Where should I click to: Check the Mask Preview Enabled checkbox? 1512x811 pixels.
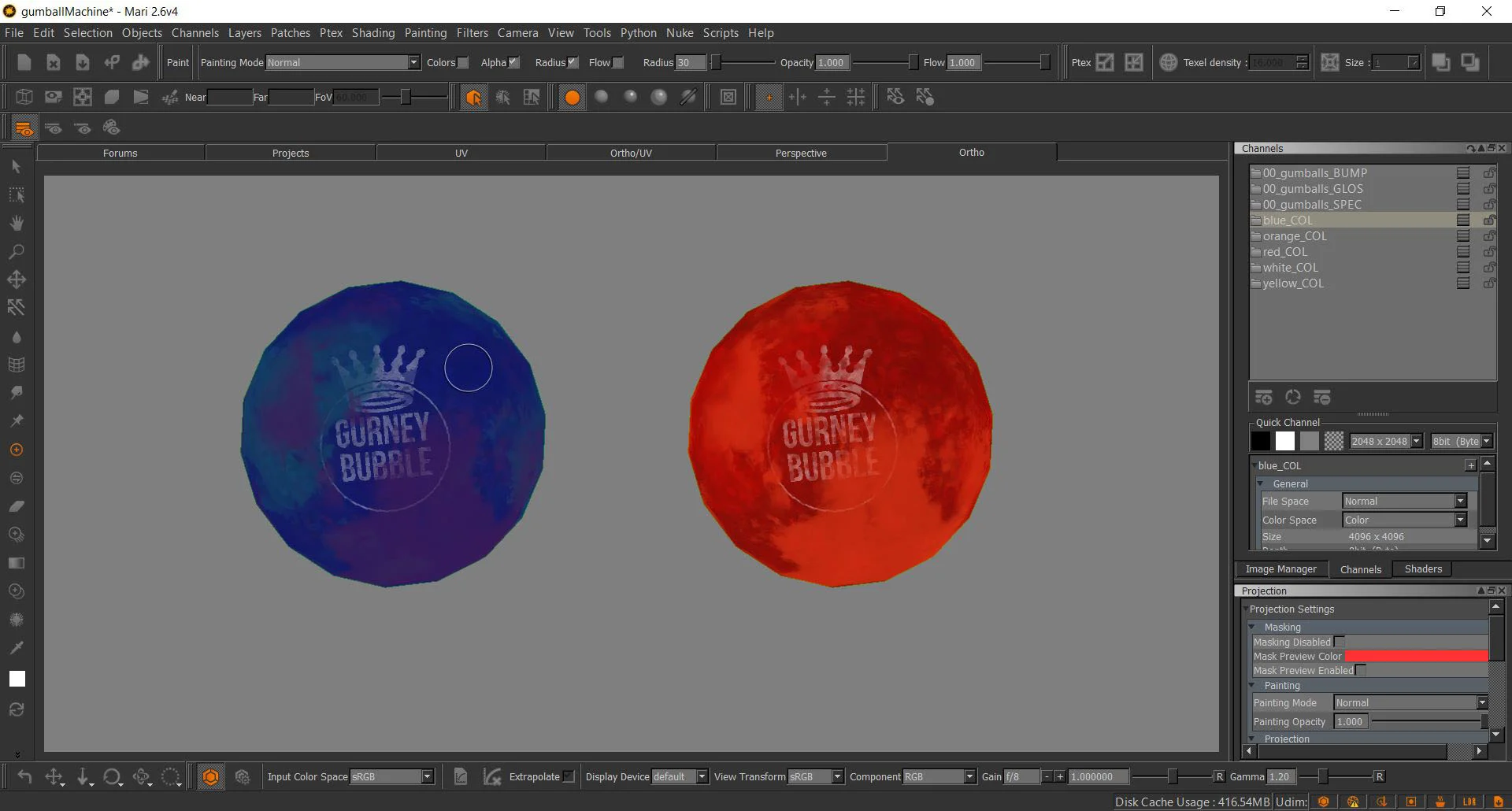pyautogui.click(x=1361, y=670)
